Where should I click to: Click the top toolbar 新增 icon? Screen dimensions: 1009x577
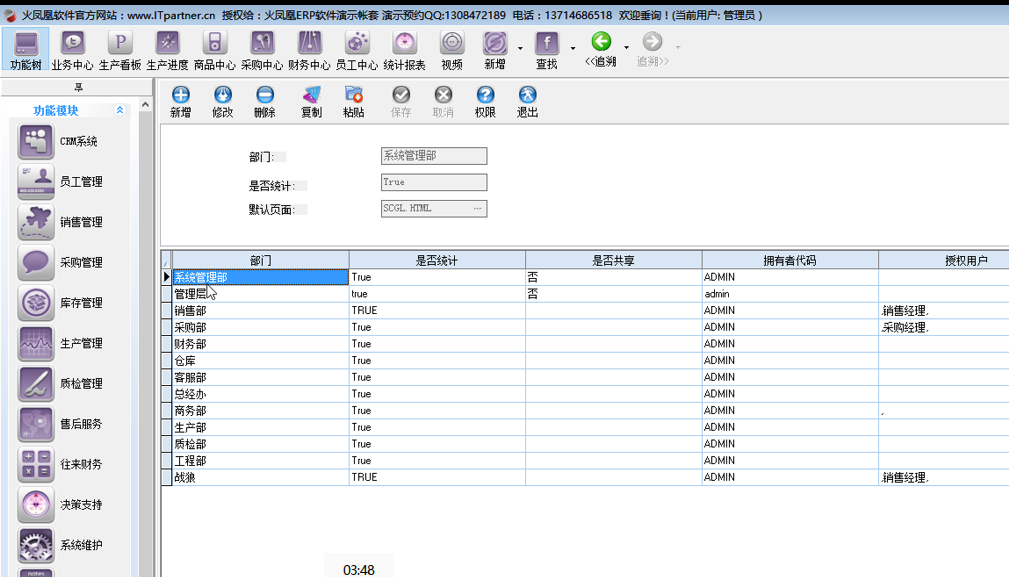click(495, 50)
